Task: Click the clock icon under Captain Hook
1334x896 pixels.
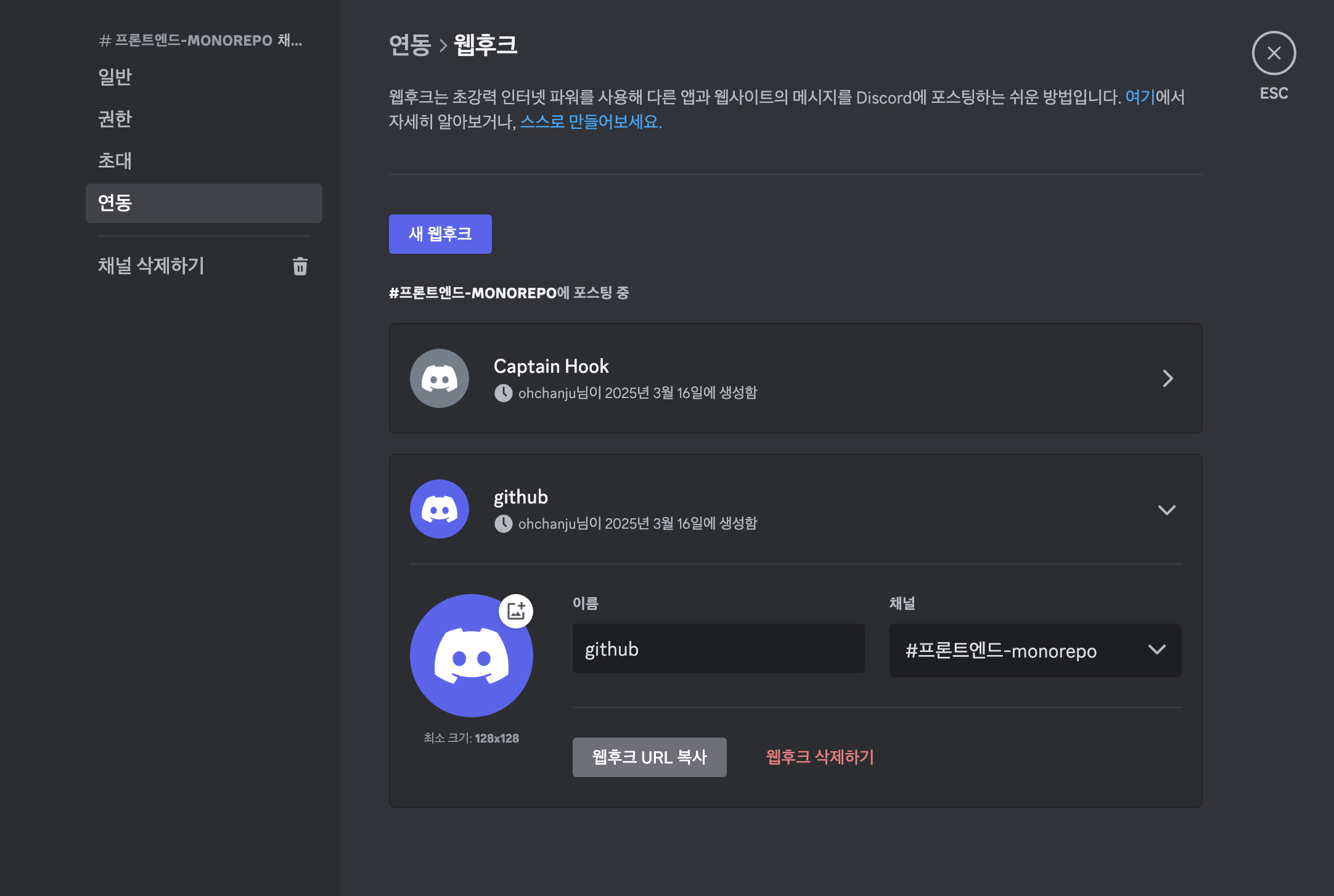Action: coord(503,393)
